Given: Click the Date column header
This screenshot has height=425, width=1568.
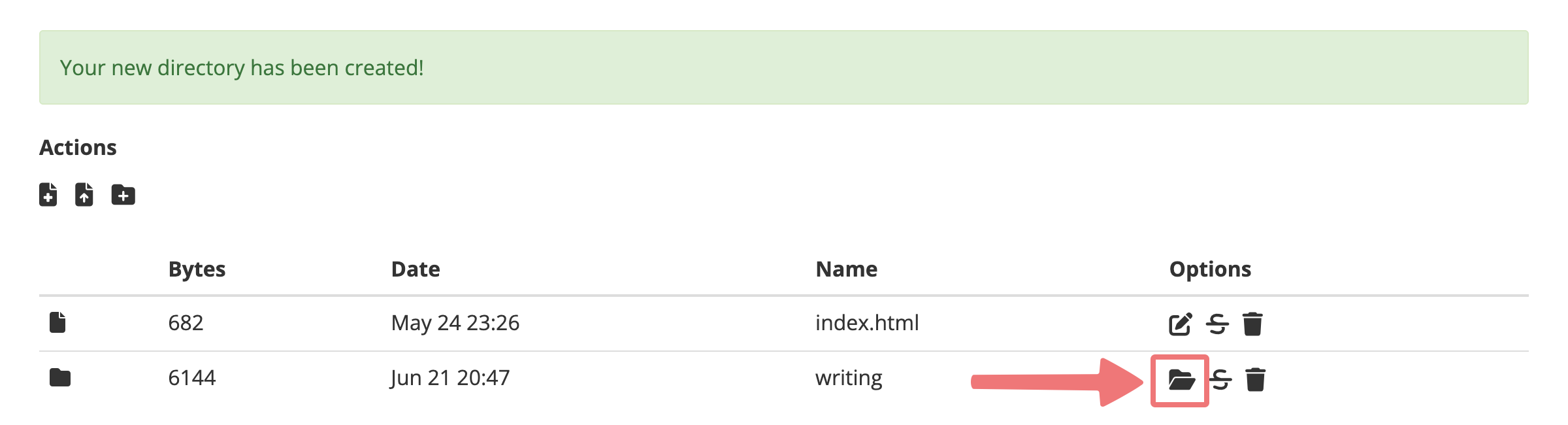Looking at the screenshot, I should coord(416,269).
